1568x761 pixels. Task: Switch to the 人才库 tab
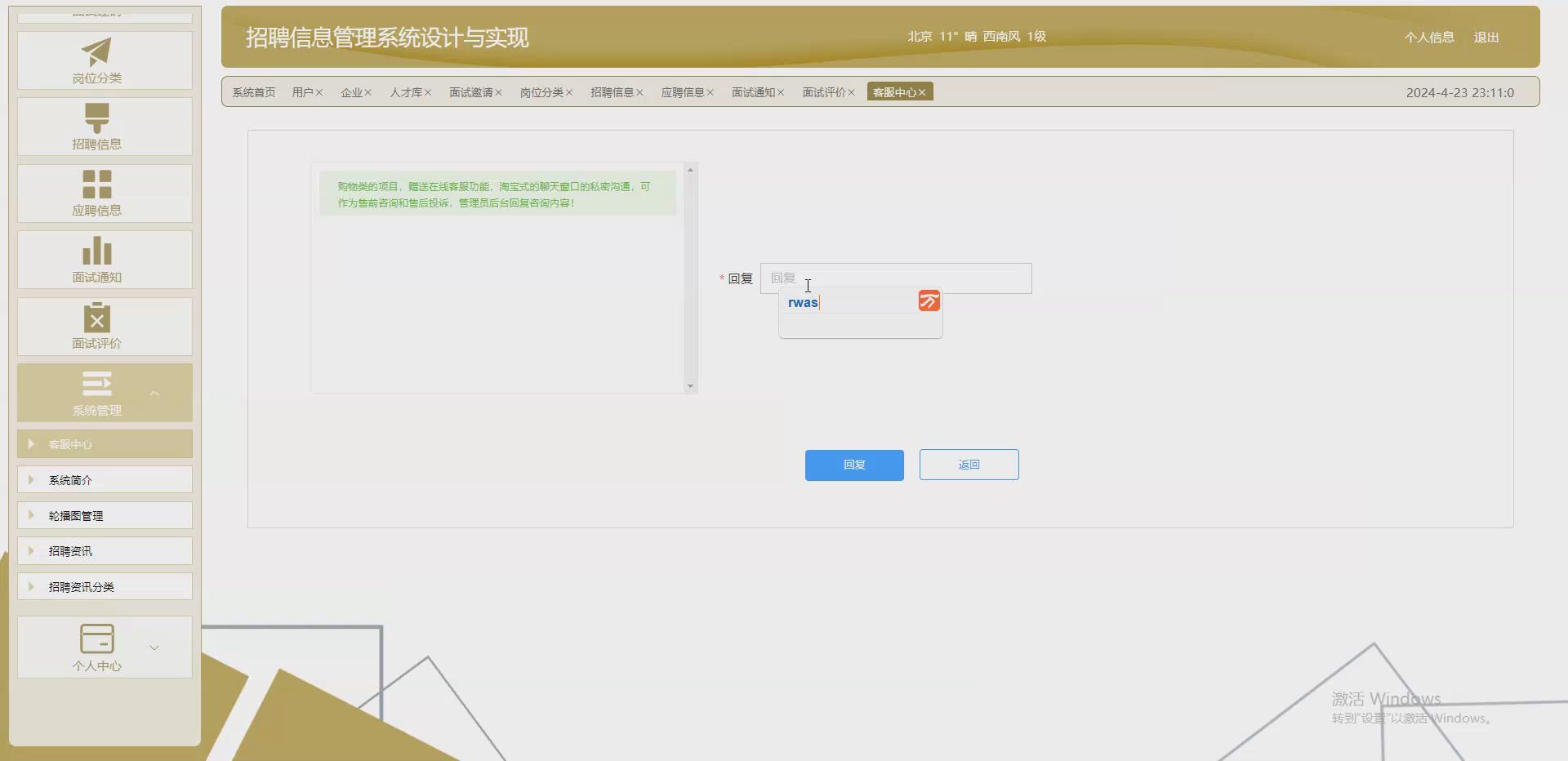click(406, 92)
